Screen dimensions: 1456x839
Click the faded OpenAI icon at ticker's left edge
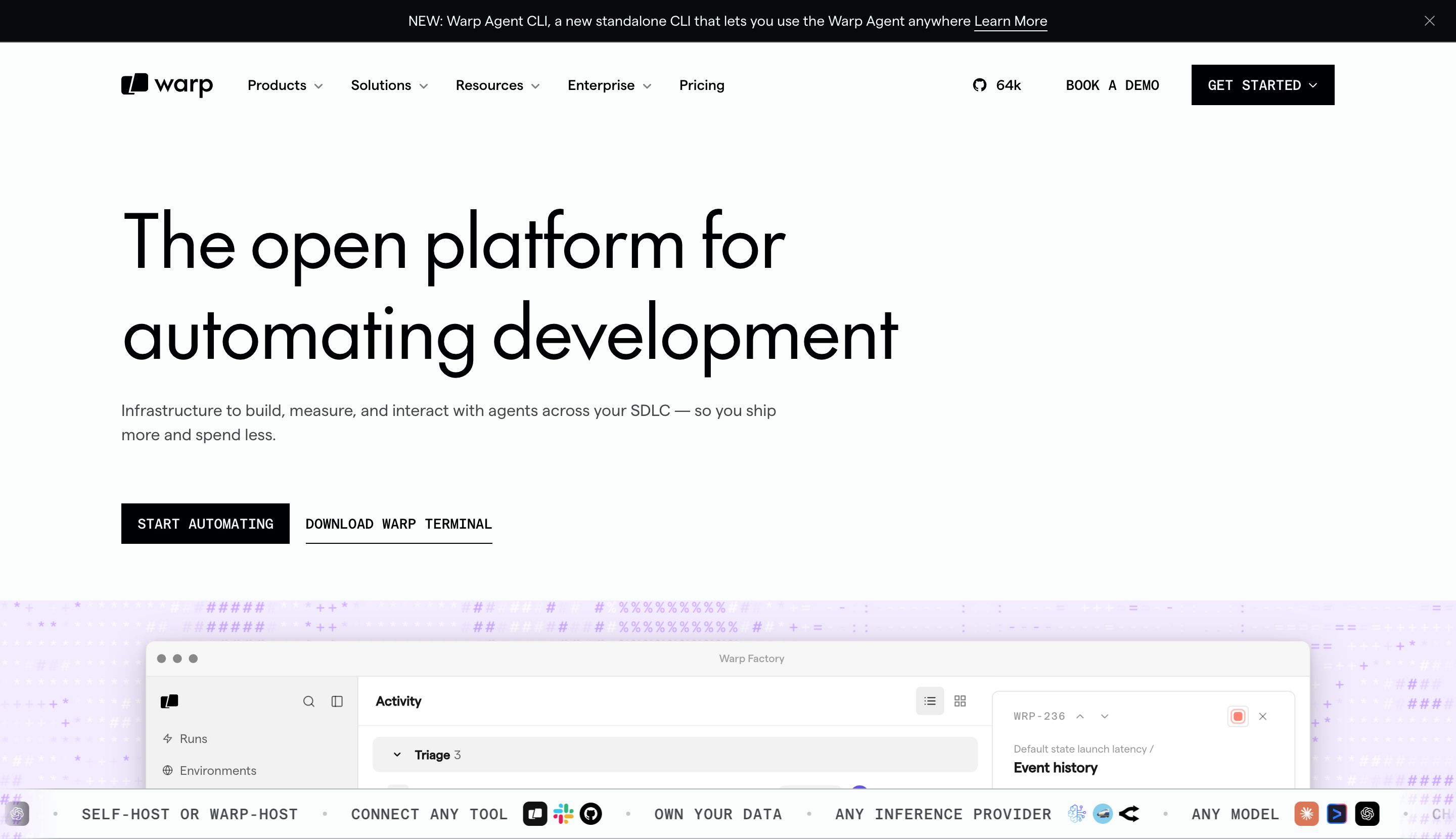point(17,814)
